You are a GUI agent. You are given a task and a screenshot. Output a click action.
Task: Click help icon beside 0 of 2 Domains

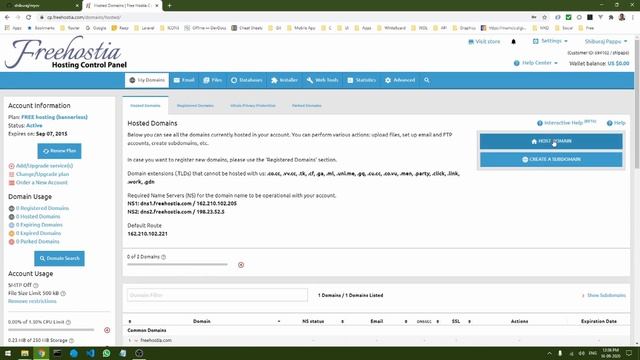pos(163,257)
